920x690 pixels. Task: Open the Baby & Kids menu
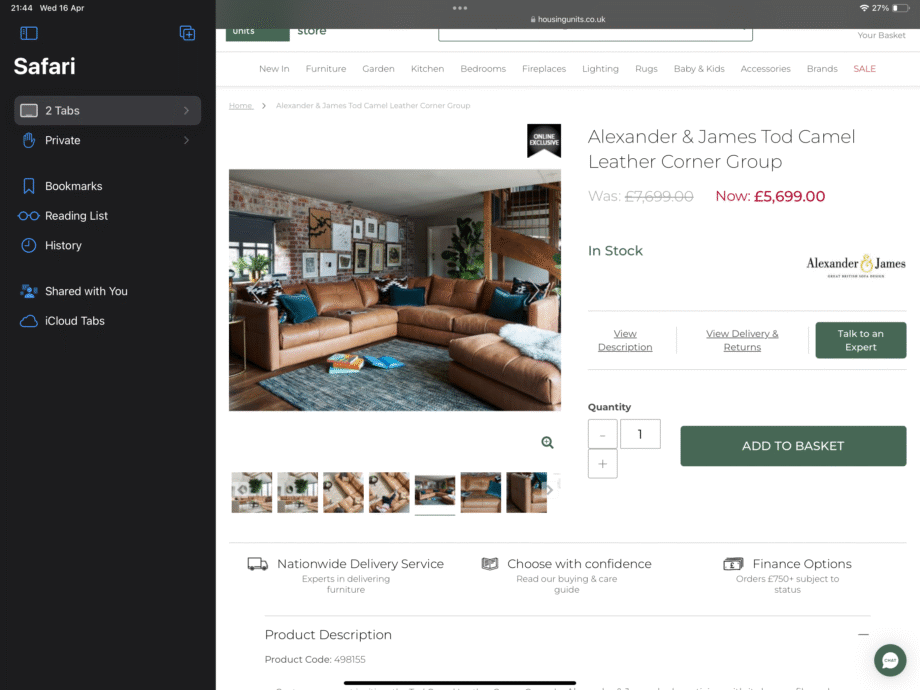click(699, 69)
